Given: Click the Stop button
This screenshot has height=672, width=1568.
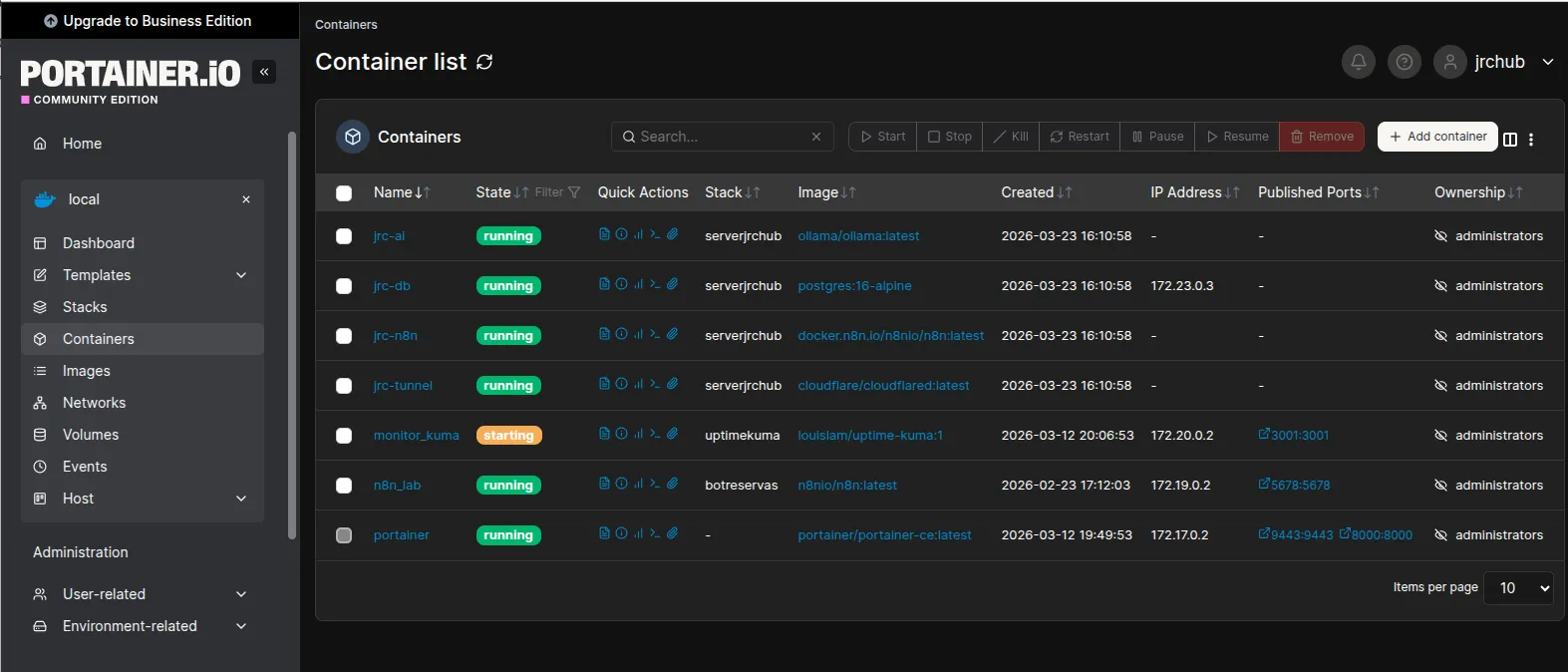Looking at the screenshot, I should coord(950,137).
